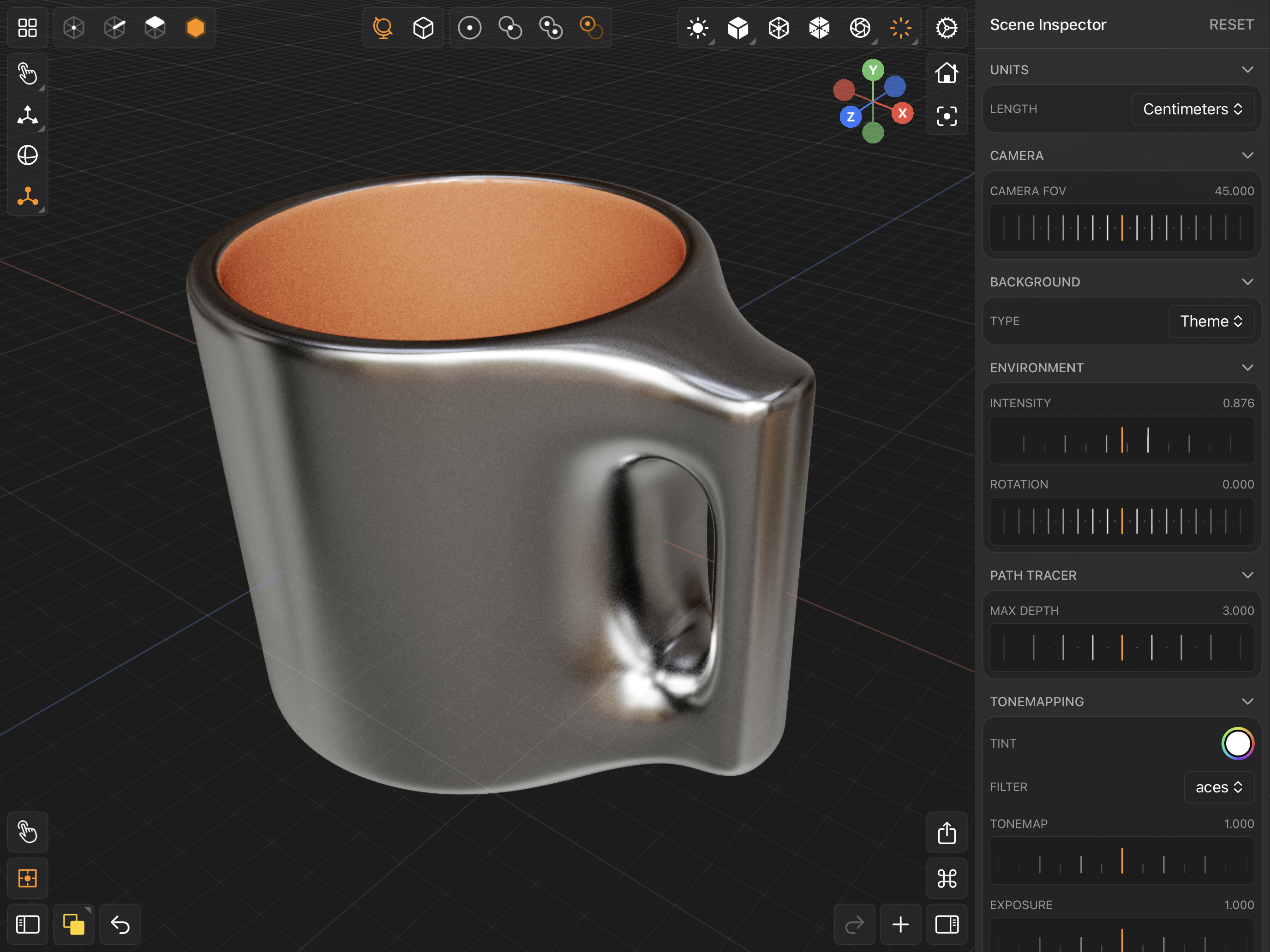Screen dimensions: 1270x952
Task: Click the plus add object icon
Action: (900, 924)
